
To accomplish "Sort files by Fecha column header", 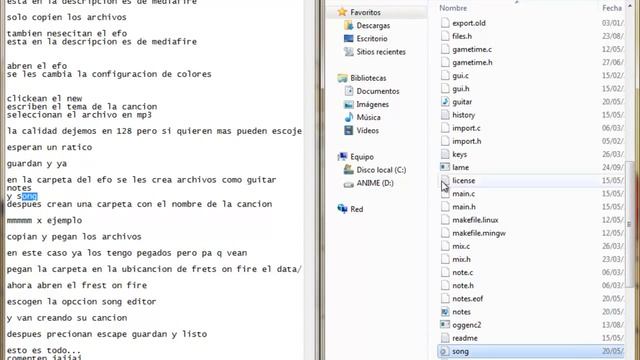I will tap(612, 8).
